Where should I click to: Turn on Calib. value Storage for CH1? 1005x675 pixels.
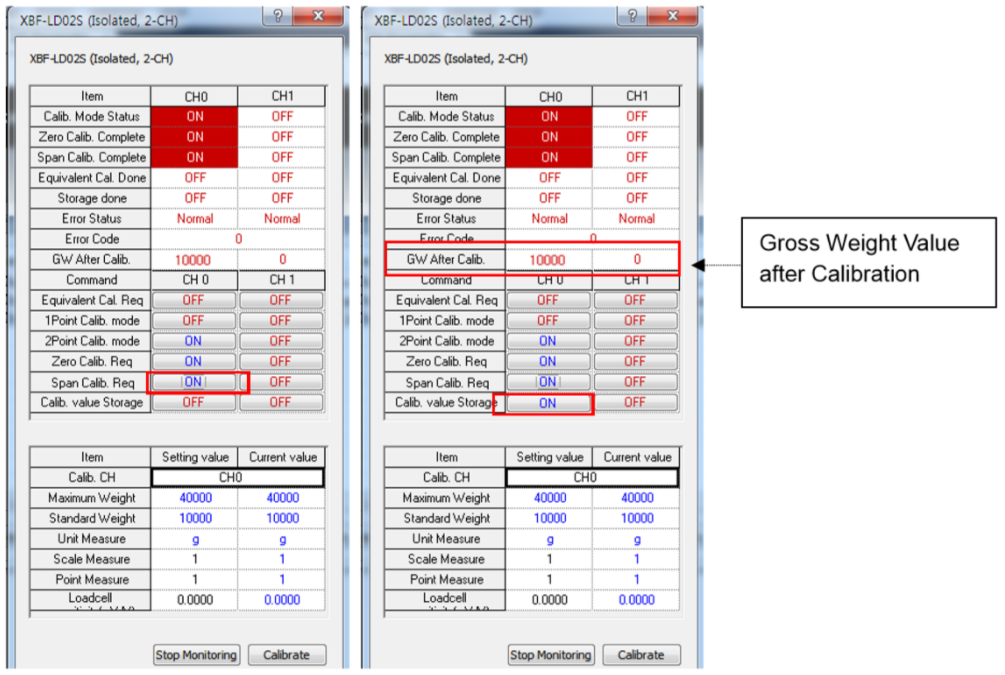281,402
